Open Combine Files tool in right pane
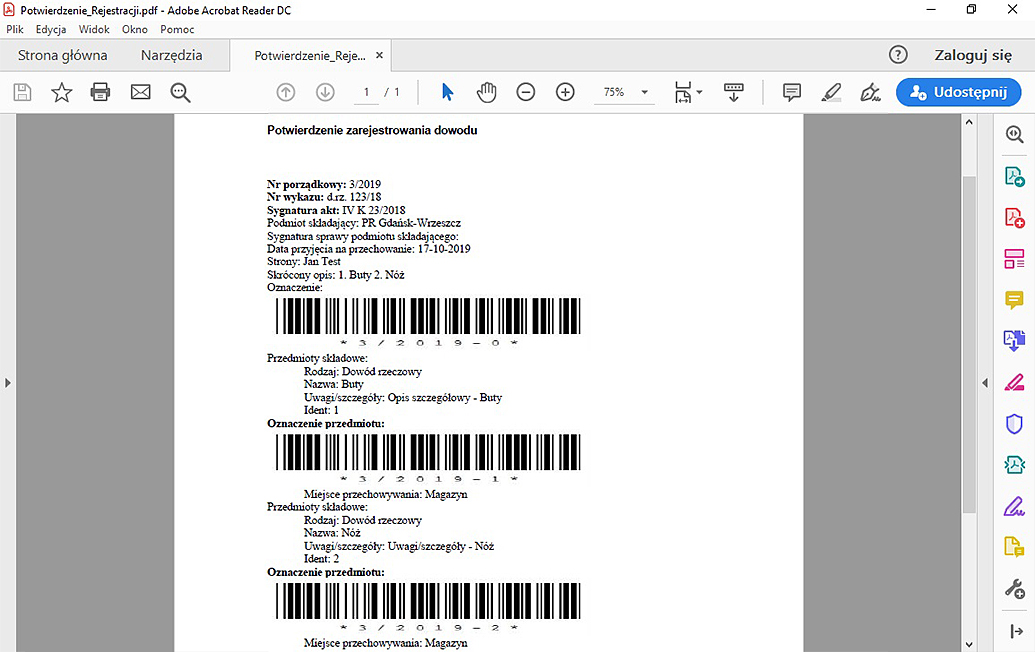This screenshot has height=652, width=1035. (1015, 341)
